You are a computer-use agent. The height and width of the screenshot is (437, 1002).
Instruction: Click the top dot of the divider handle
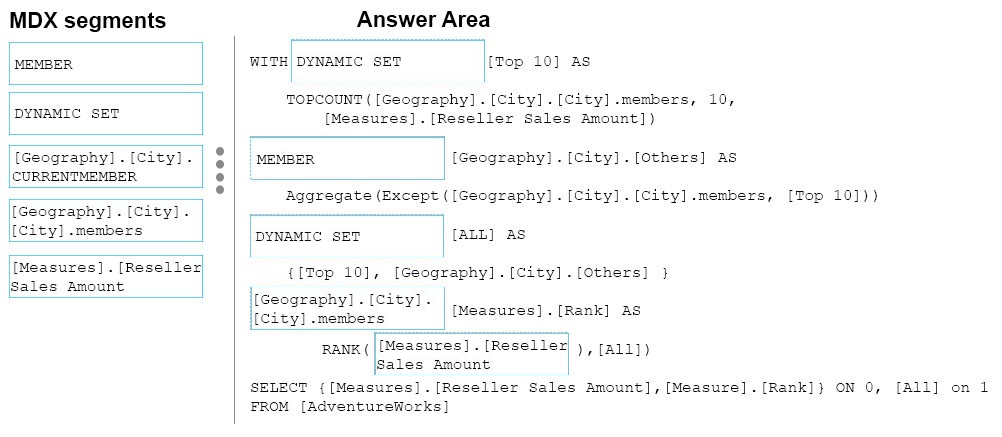pos(220,151)
